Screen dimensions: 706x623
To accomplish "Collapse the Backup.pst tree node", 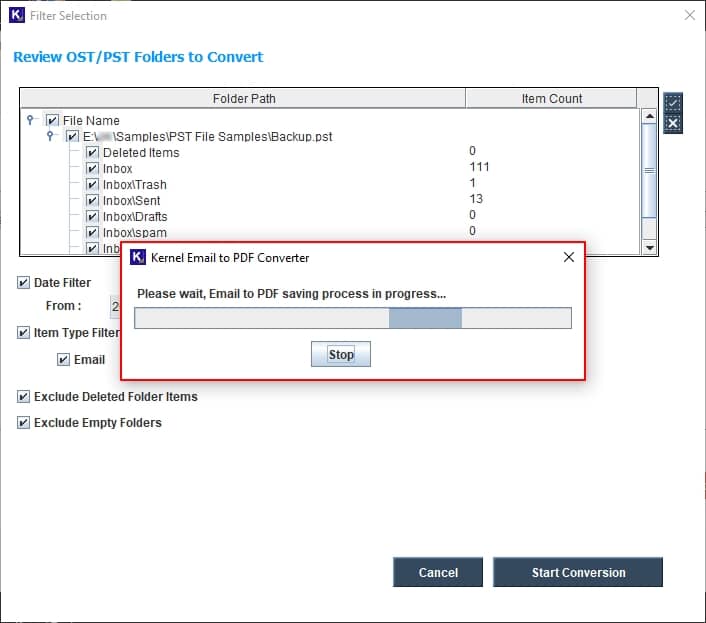I will pos(50,135).
